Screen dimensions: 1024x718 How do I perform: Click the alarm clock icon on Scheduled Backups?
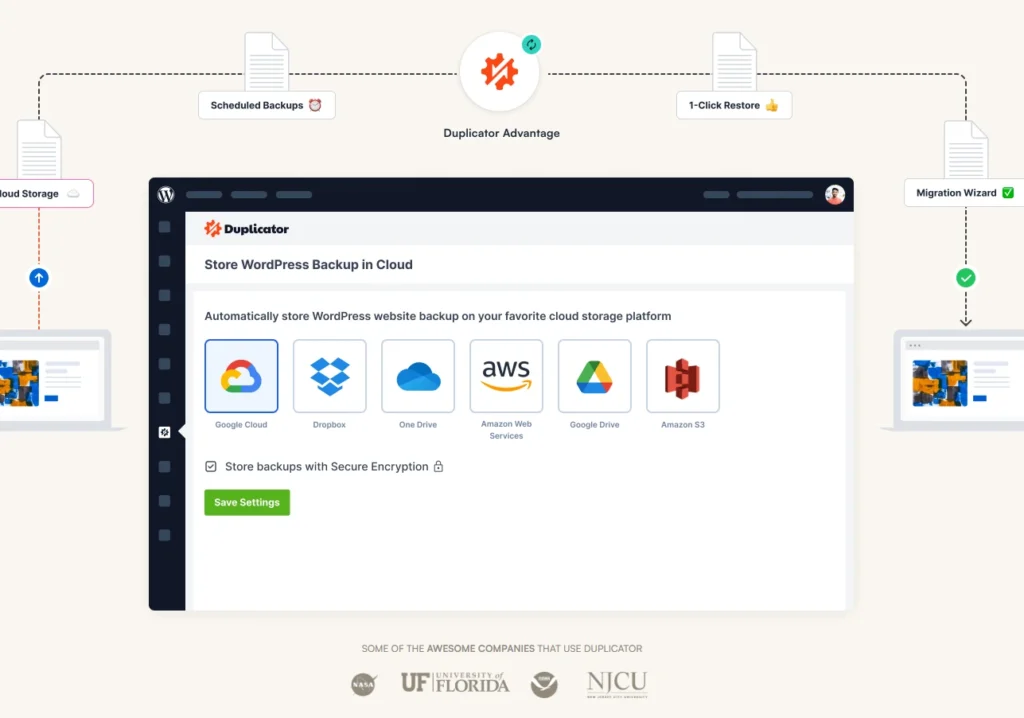pyautogui.click(x=315, y=105)
